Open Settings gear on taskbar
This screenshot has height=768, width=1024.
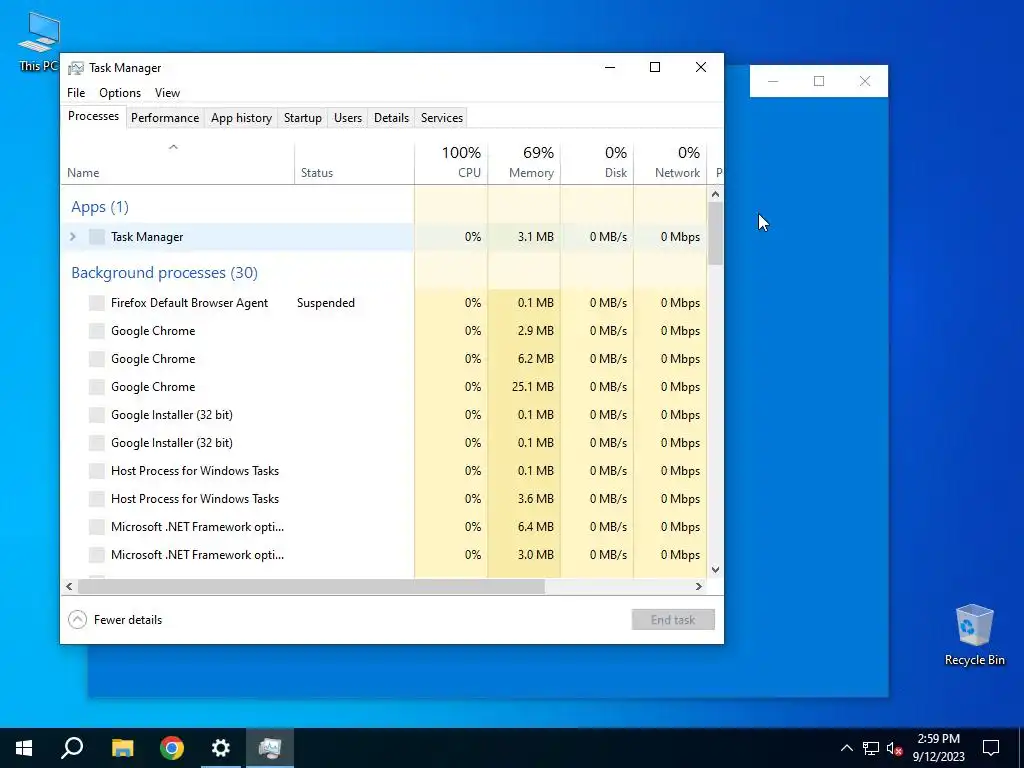[221, 748]
